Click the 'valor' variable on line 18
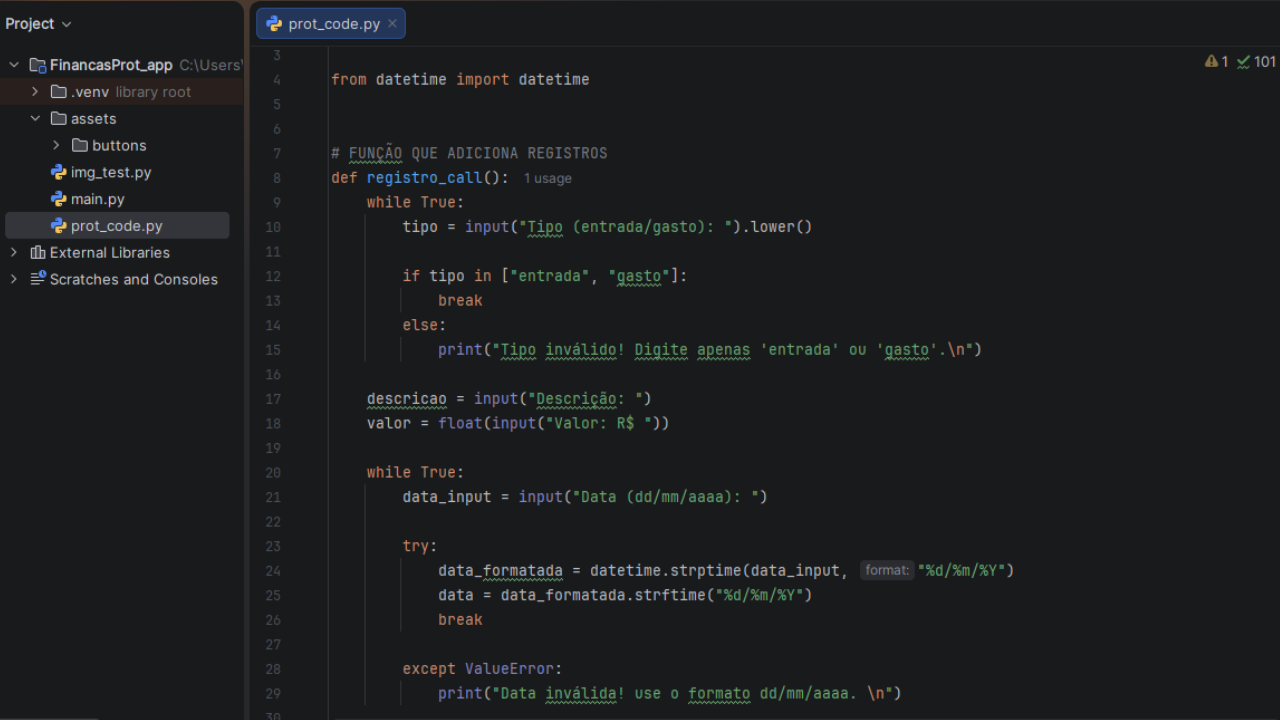1280x720 pixels. (389, 423)
